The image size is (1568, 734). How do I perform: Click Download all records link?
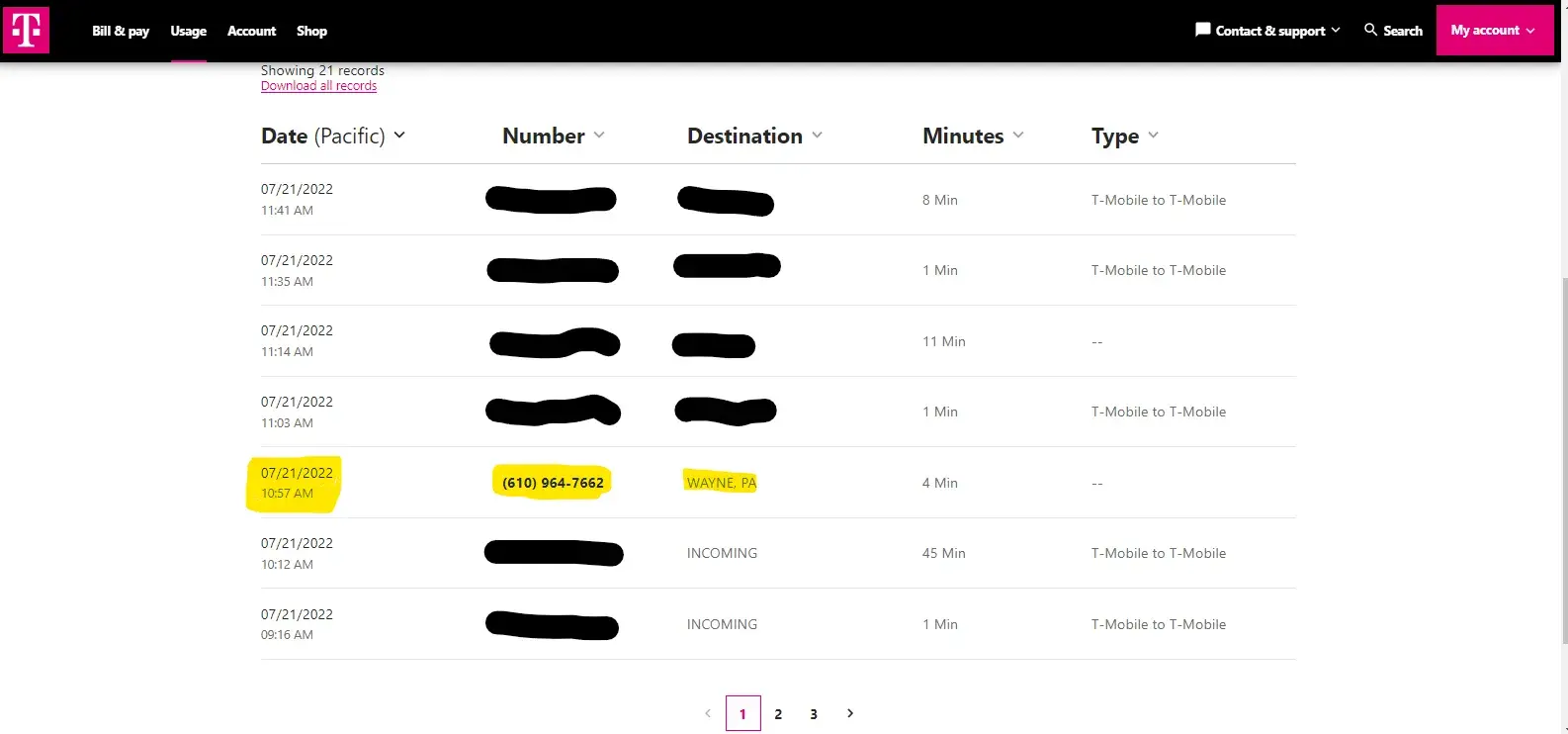318,86
